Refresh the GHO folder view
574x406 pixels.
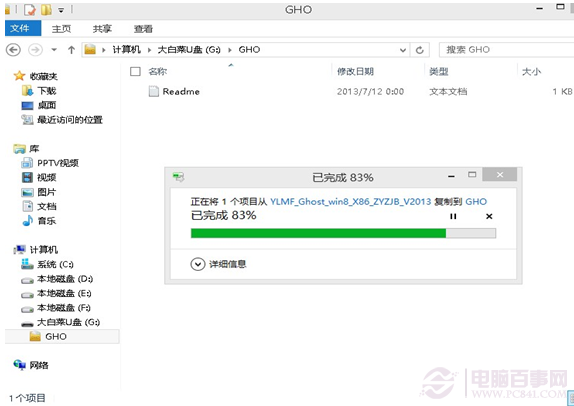[420, 50]
